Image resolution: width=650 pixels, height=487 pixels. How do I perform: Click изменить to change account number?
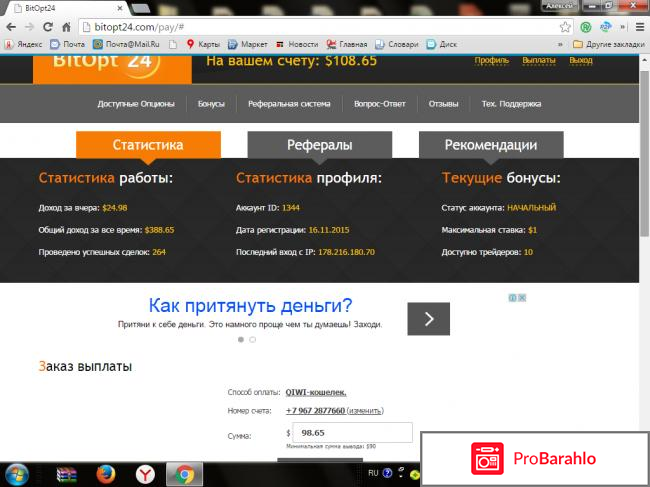[x=365, y=411]
